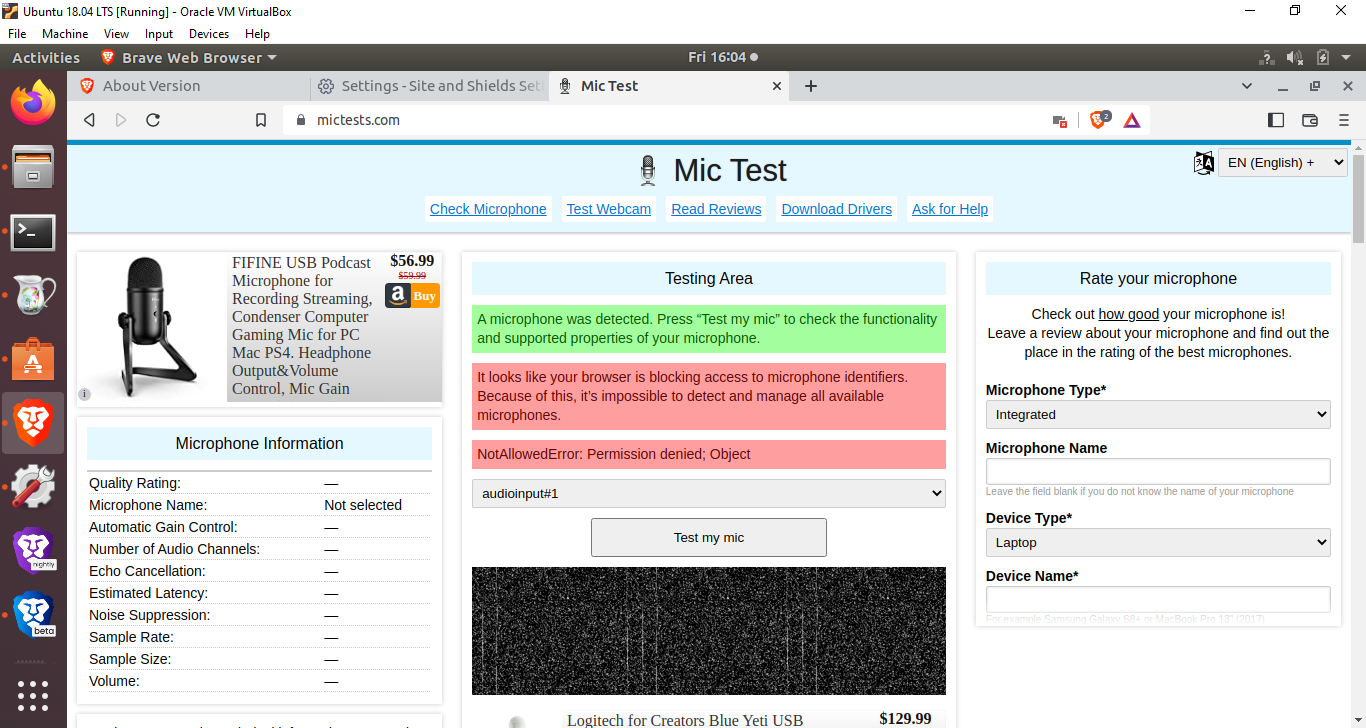This screenshot has width=1366, height=728.
Task: Open the system tools wrench dock icon
Action: point(33,486)
